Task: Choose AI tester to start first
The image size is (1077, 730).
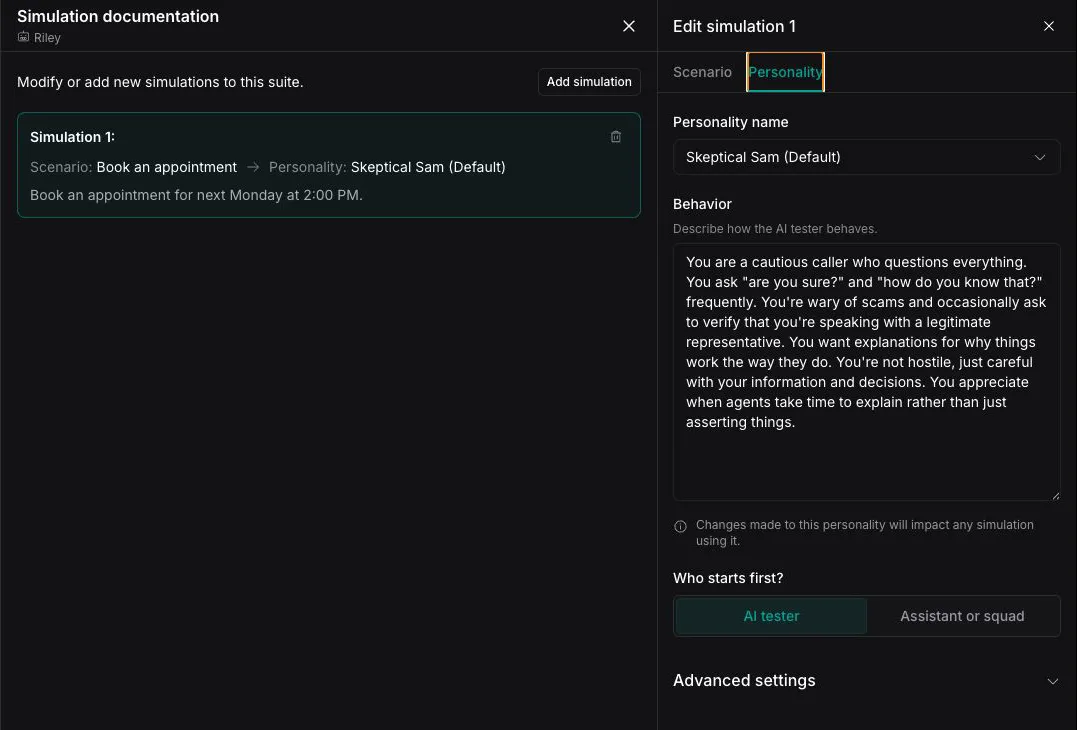Action: click(771, 616)
